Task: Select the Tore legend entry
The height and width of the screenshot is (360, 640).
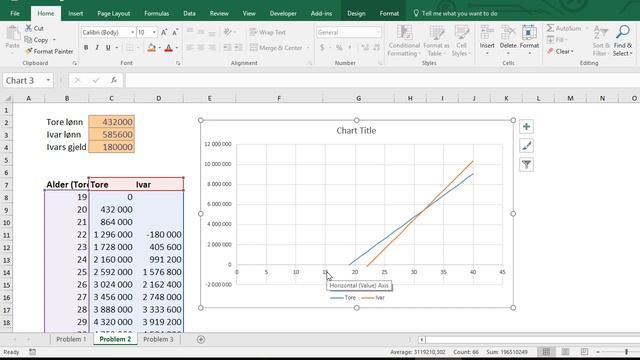Action: (343, 298)
